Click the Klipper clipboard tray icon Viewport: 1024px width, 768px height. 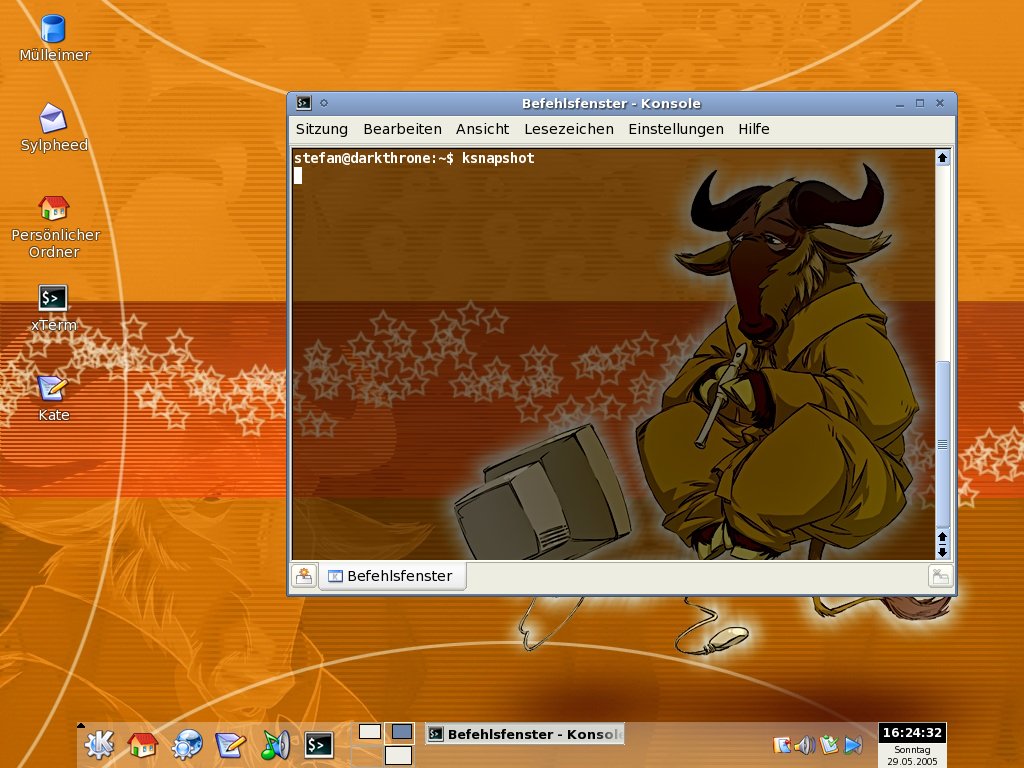click(x=782, y=745)
